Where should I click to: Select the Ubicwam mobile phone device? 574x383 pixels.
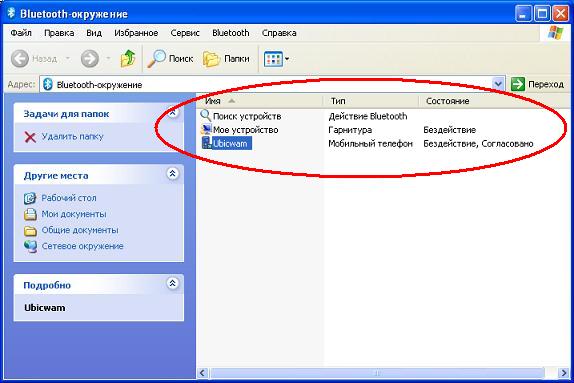226,143
